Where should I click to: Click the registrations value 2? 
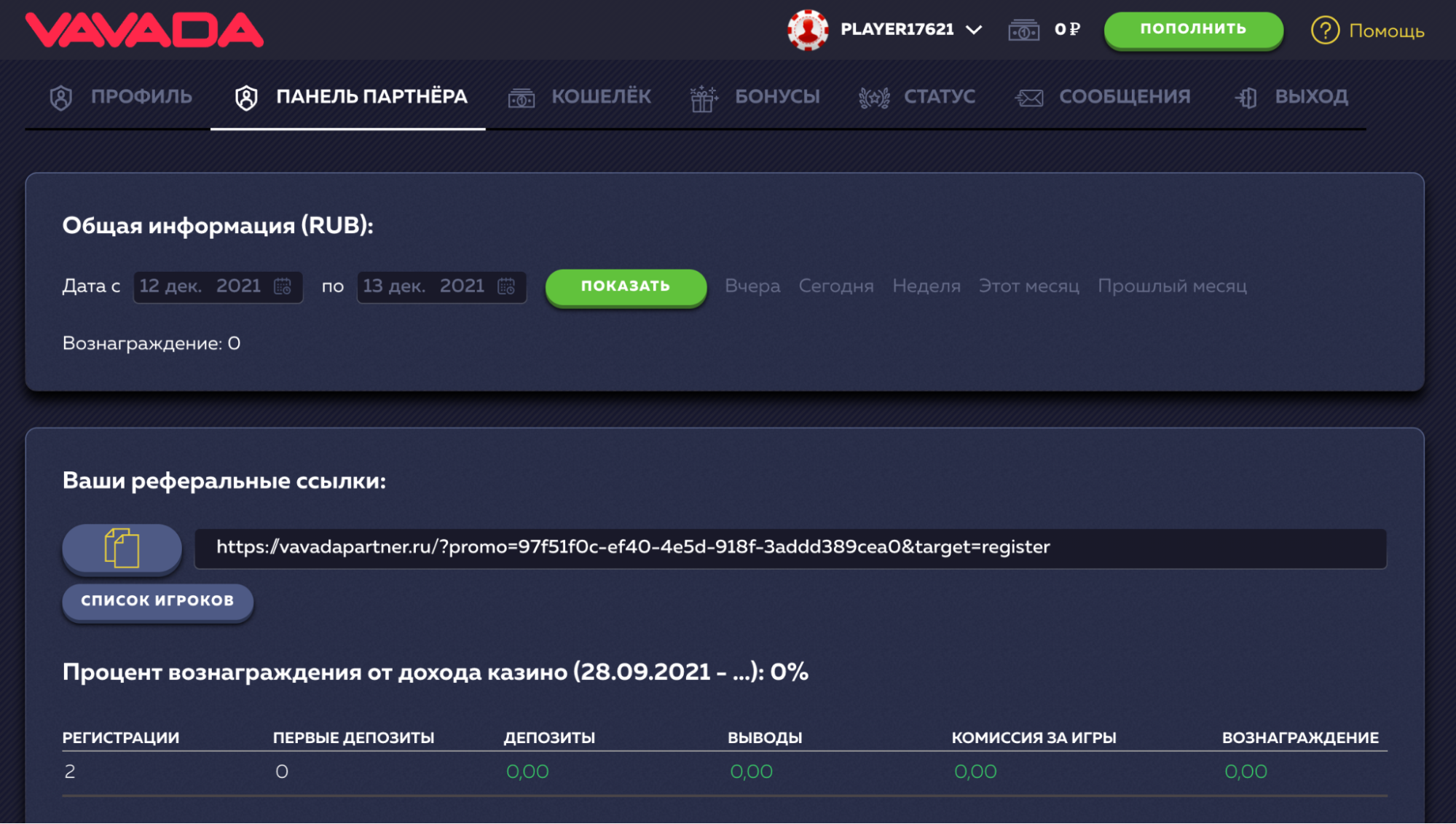(70, 772)
